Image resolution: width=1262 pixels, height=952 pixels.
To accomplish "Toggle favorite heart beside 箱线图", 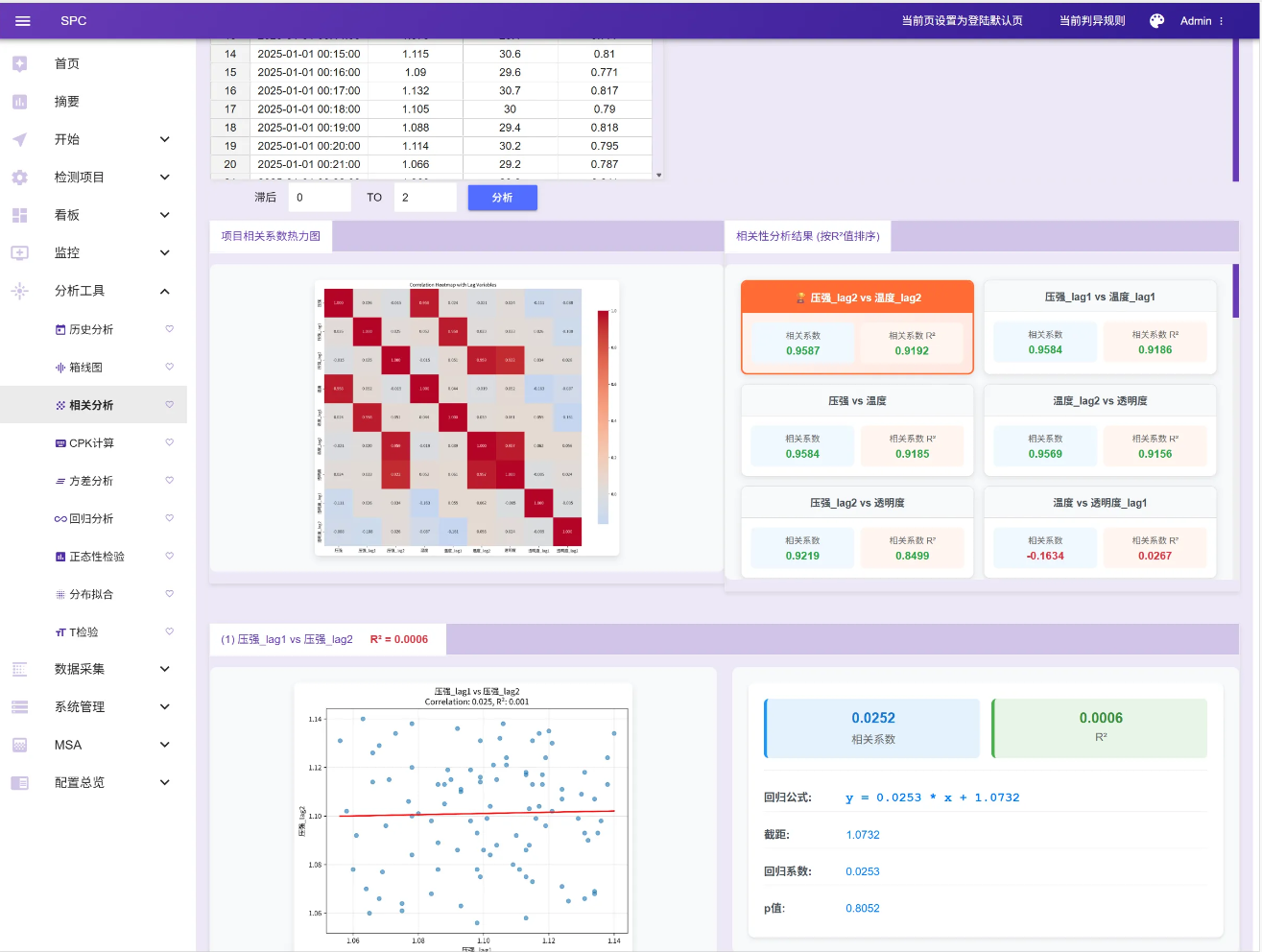I will [170, 367].
